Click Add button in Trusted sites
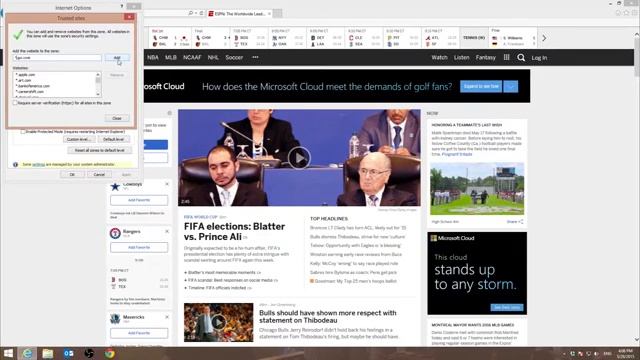 (x=117, y=58)
